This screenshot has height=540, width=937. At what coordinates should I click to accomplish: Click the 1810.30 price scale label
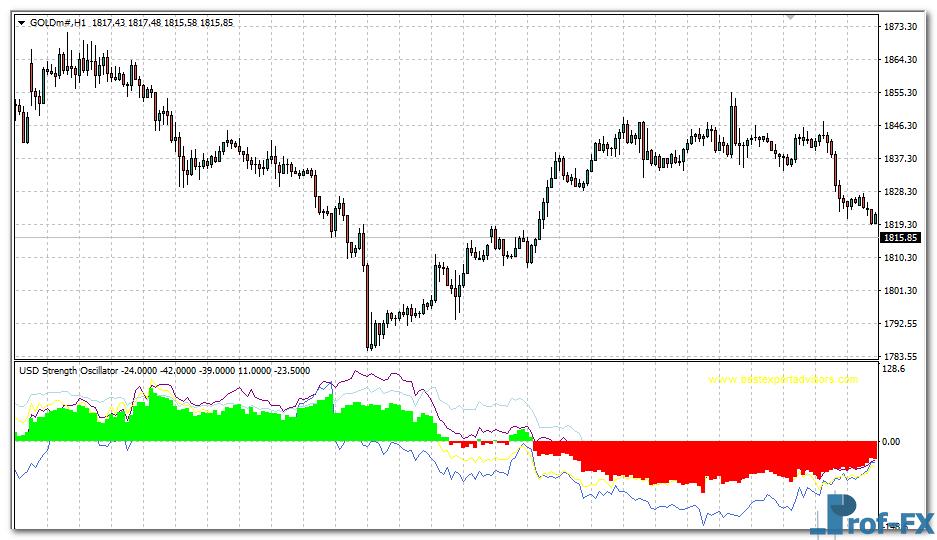click(x=901, y=258)
